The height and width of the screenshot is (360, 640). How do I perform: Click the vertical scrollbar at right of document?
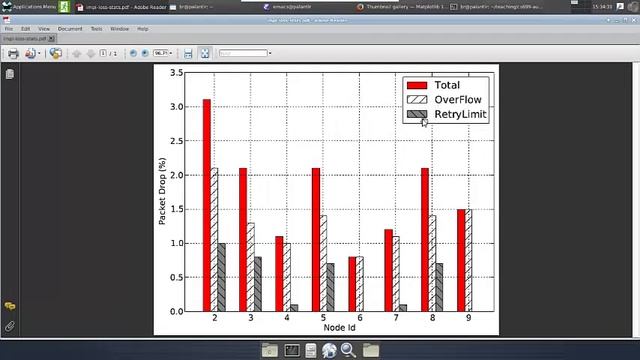[x=636, y=200]
